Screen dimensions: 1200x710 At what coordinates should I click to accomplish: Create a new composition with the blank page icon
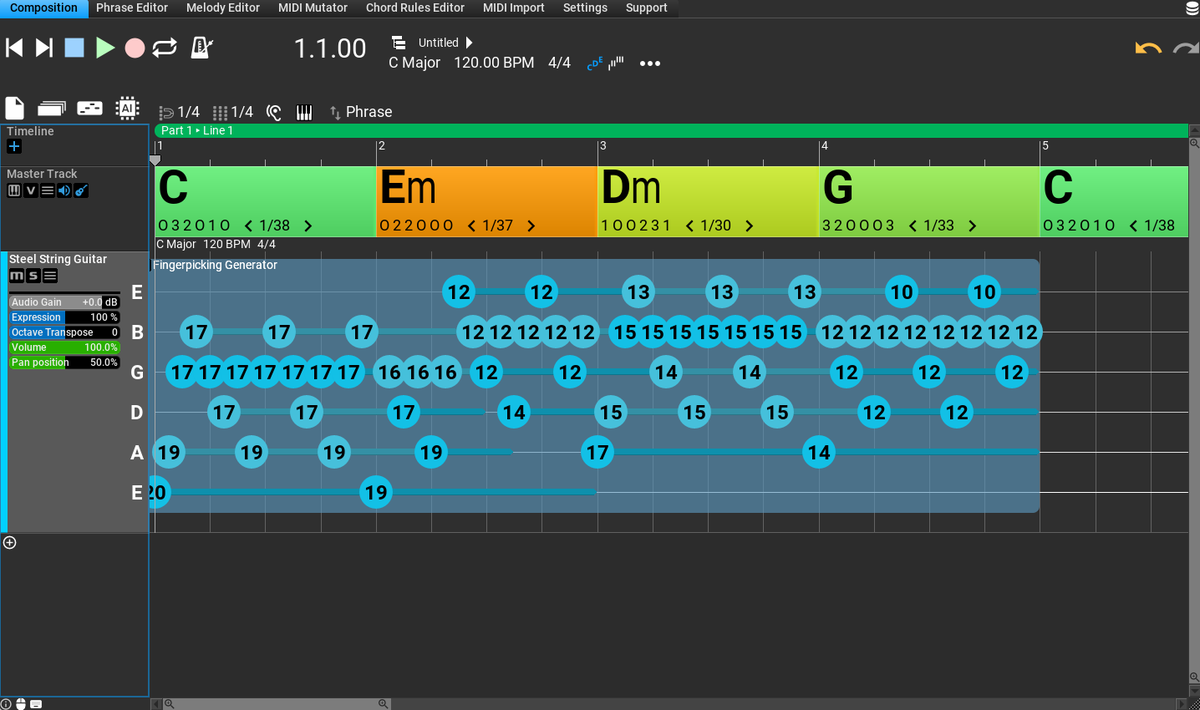pos(13,107)
